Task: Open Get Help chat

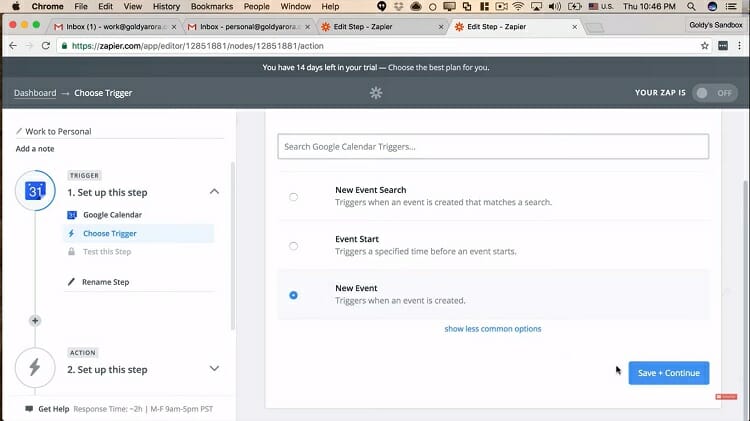Action: (54, 409)
